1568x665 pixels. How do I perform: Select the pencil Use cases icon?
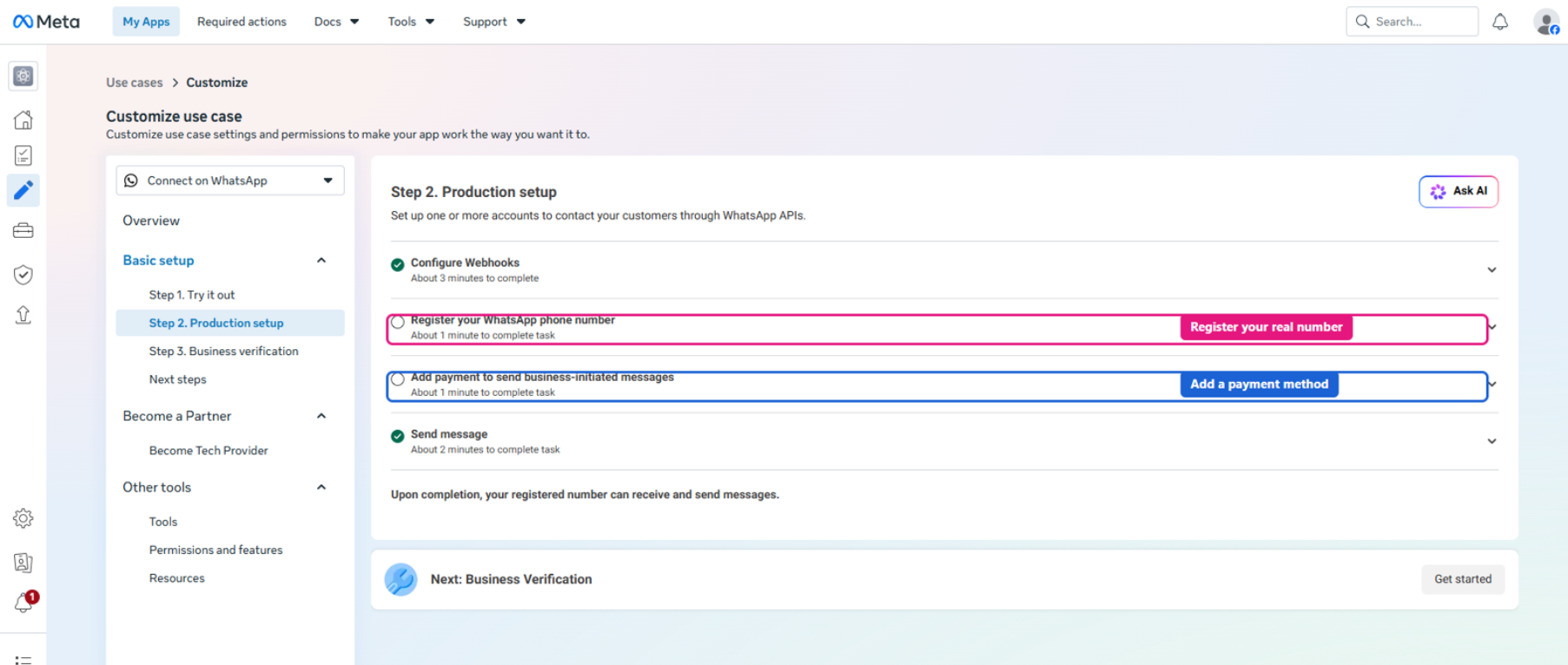[x=23, y=190]
